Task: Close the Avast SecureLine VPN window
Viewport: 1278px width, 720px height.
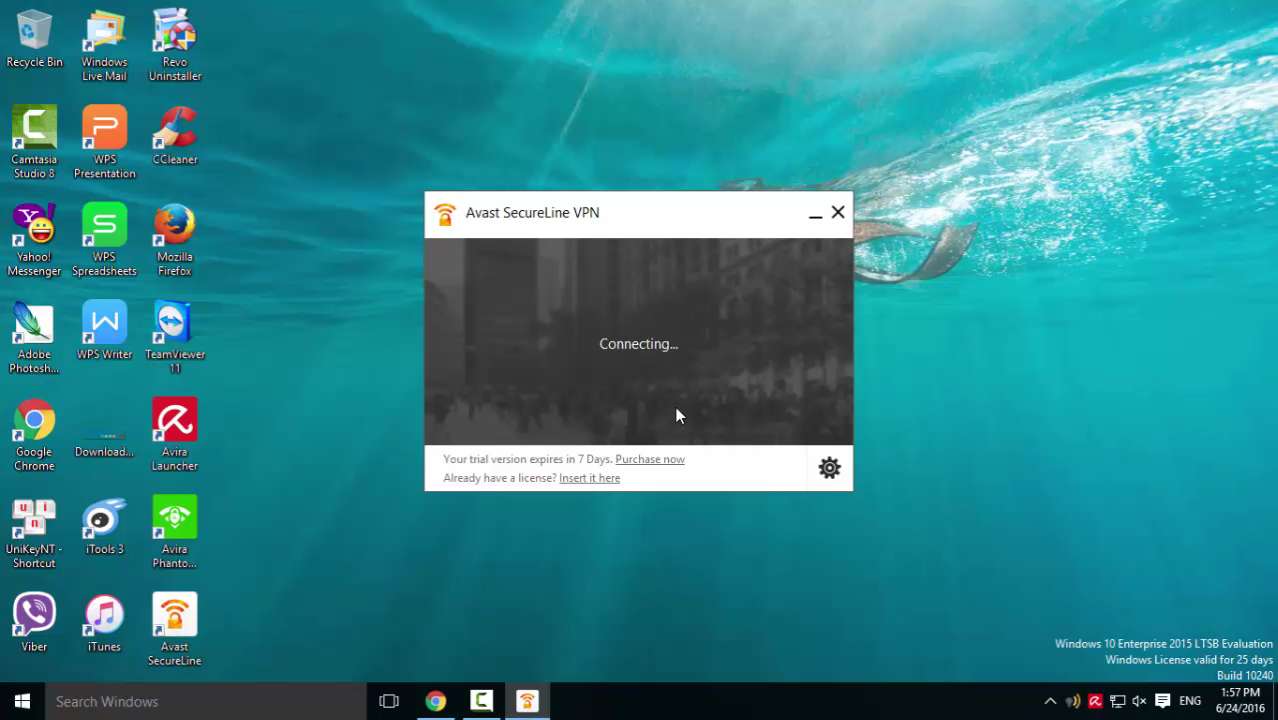Action: coord(838,213)
